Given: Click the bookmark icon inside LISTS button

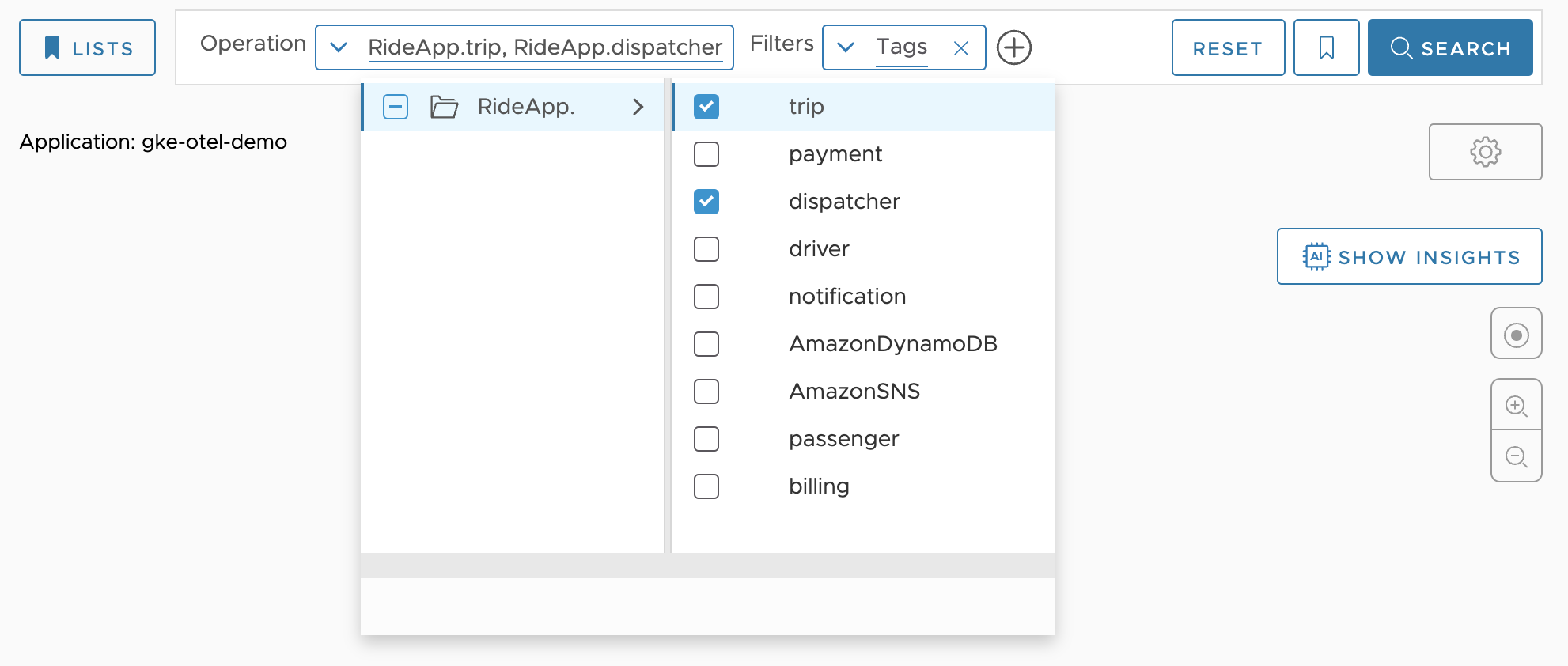Looking at the screenshot, I should (52, 47).
